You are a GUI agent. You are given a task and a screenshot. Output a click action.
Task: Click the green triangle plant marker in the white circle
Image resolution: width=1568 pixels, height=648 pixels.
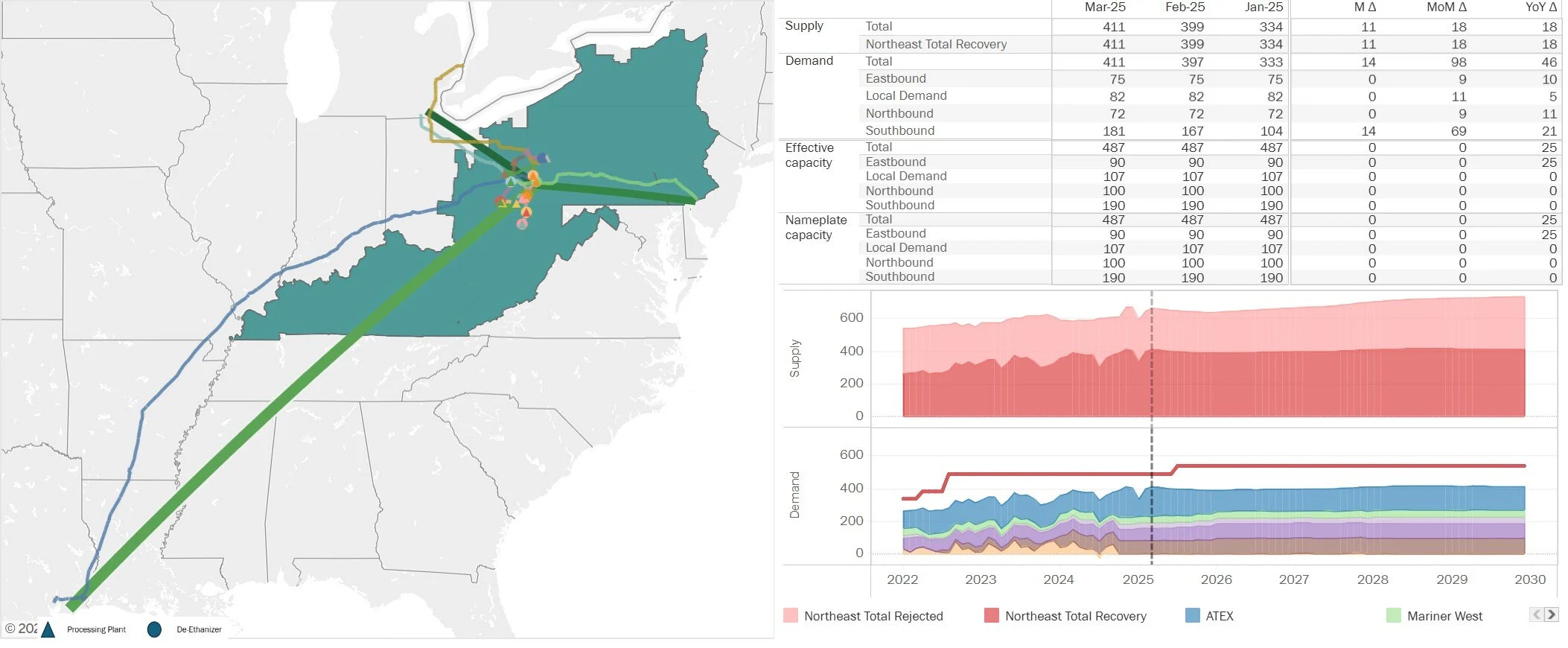click(x=511, y=181)
